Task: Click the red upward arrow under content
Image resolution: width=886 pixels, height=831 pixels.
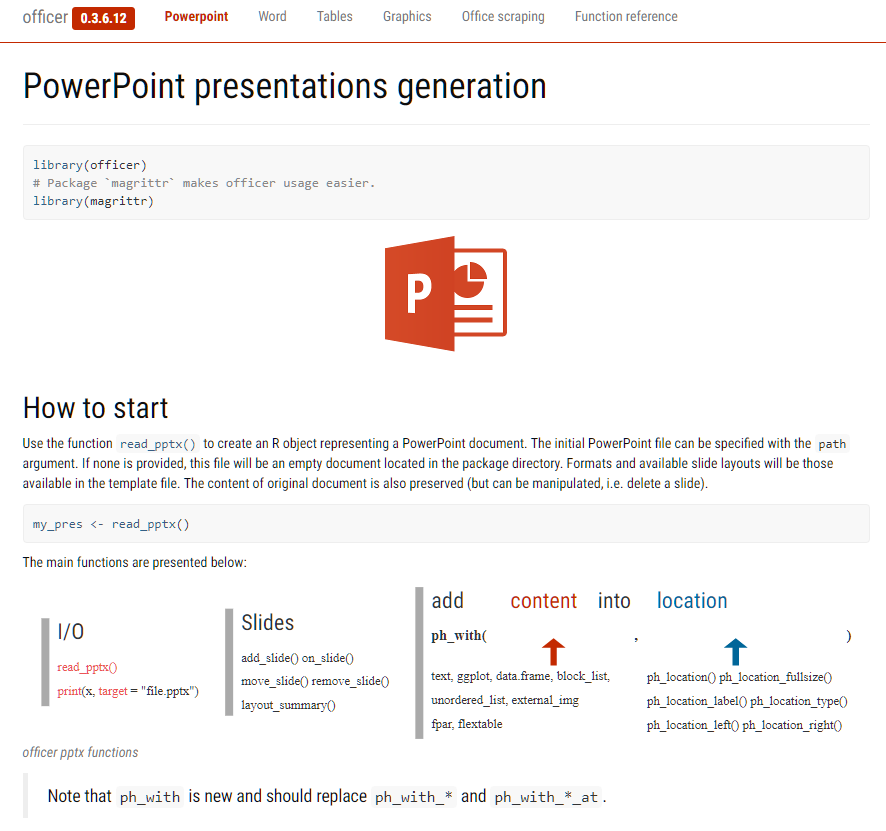Action: pyautogui.click(x=553, y=652)
